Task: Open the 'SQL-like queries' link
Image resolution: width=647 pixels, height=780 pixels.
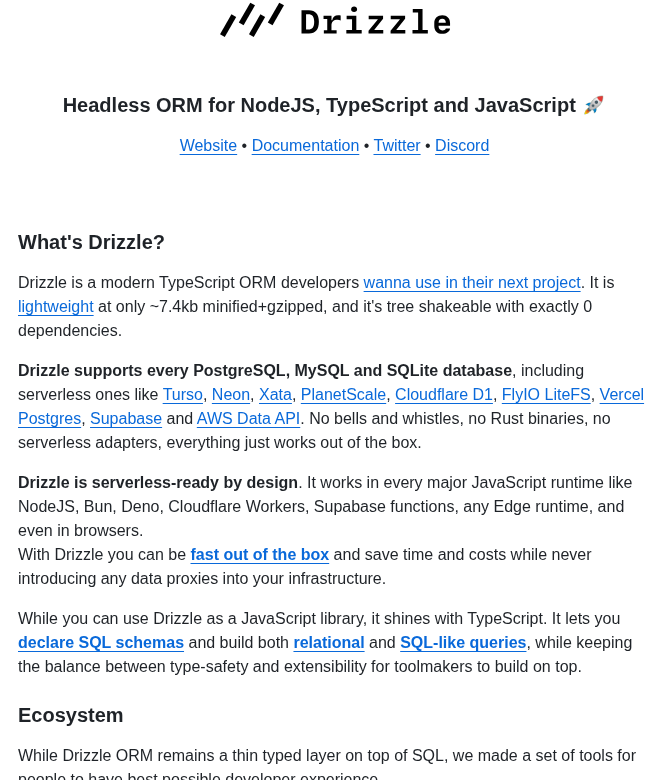Action: pos(463,643)
